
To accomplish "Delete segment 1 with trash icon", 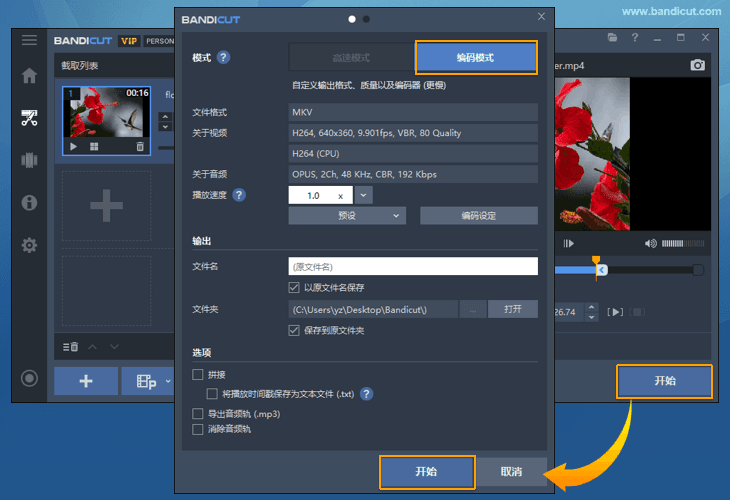I will tap(140, 147).
